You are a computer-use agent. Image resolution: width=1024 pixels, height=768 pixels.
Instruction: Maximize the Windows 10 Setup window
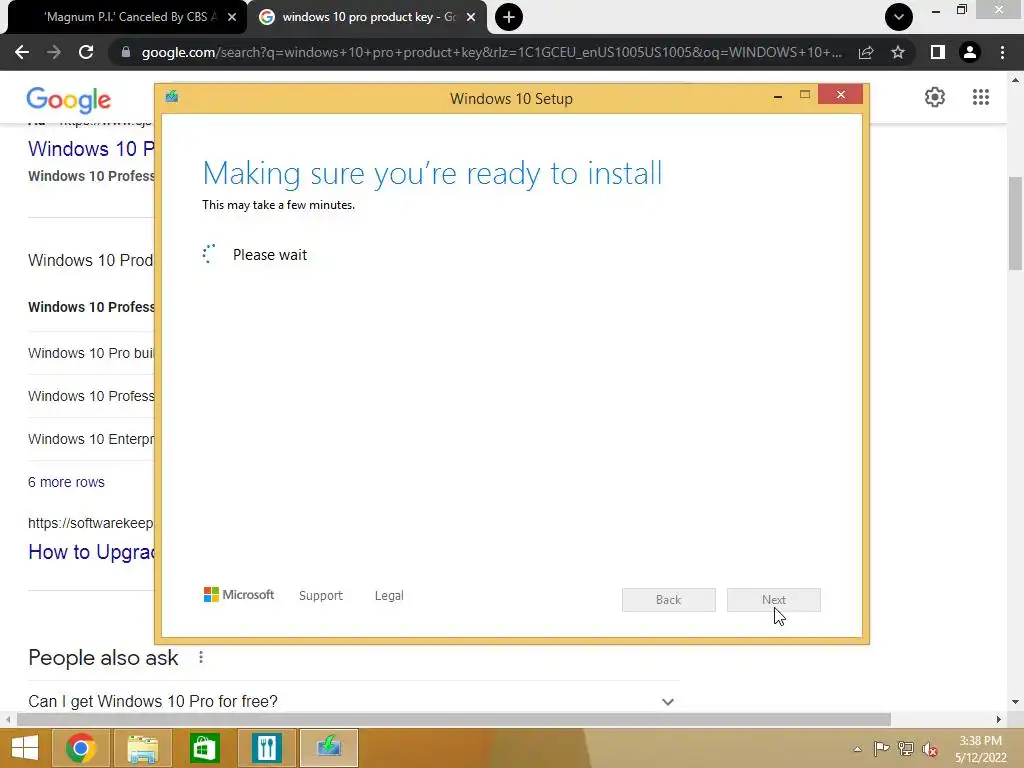tap(805, 95)
